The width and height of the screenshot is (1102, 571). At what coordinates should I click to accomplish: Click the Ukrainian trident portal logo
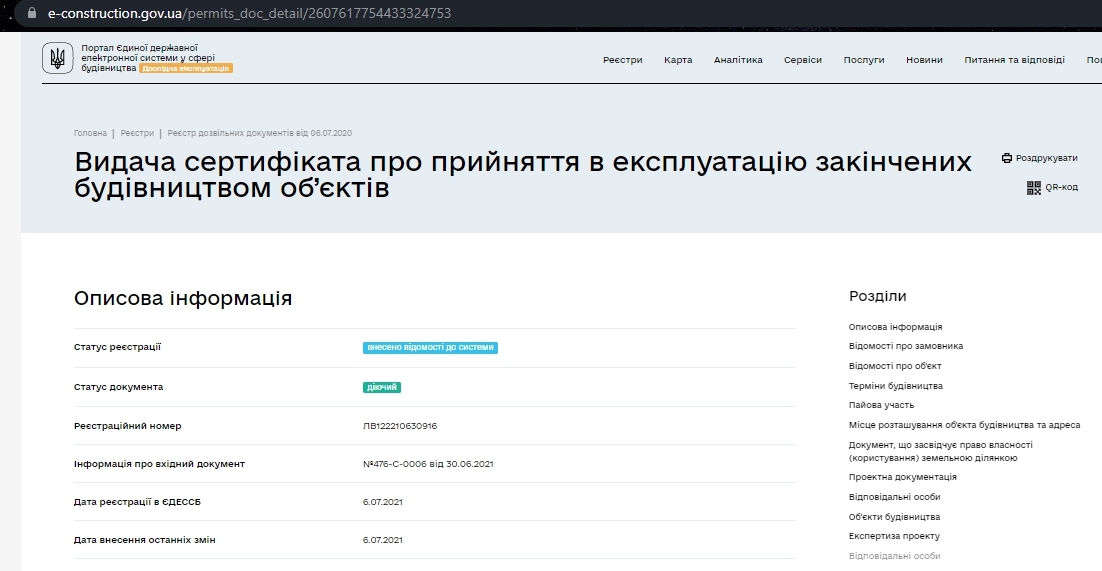(58, 58)
